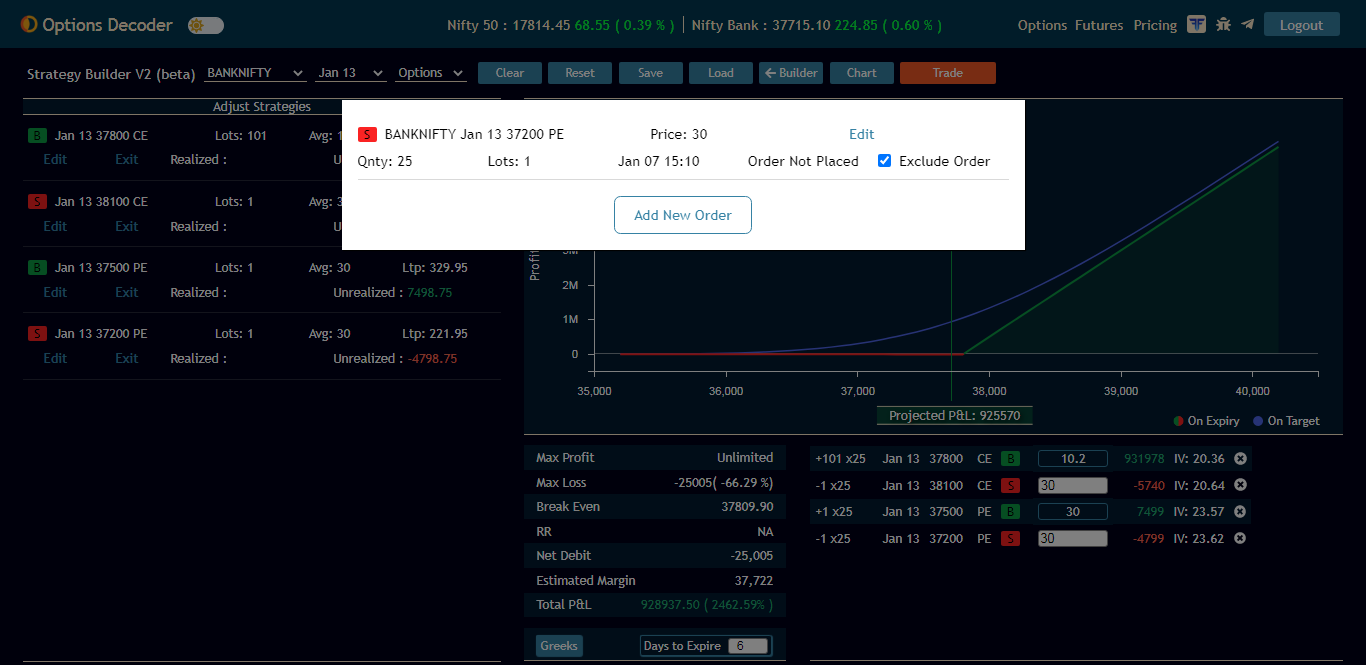
Task: Click price field of 37500 PE leg
Action: coord(1073,511)
